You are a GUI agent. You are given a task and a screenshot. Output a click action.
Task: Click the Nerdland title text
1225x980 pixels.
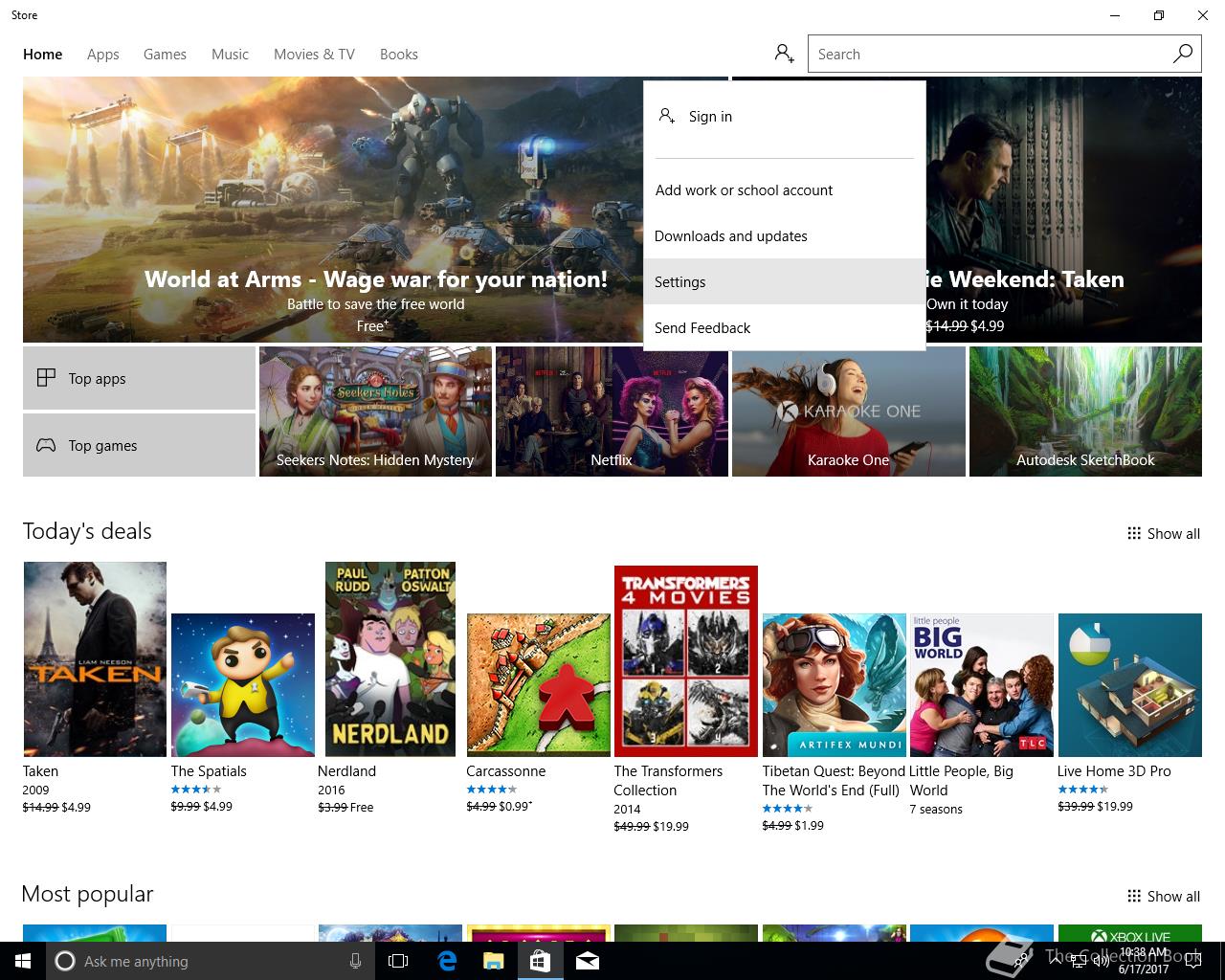click(x=346, y=771)
